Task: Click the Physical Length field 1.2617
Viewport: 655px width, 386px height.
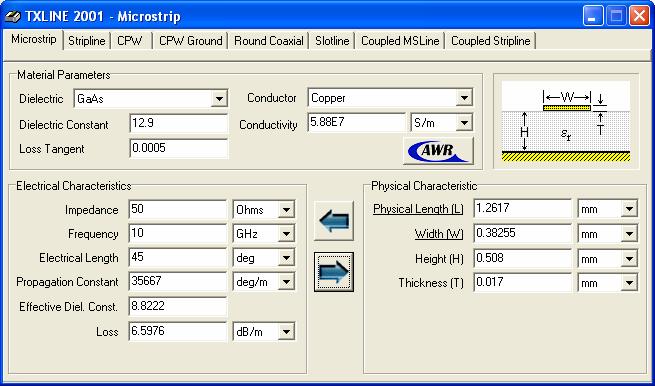Action: click(x=523, y=208)
